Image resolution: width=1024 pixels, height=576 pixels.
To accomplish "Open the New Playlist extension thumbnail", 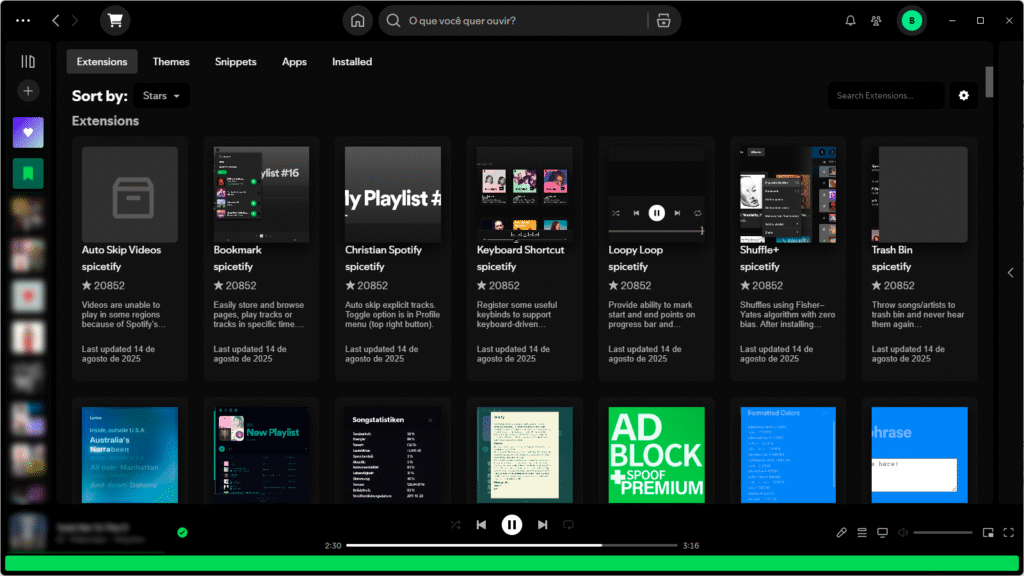I will click(261, 455).
